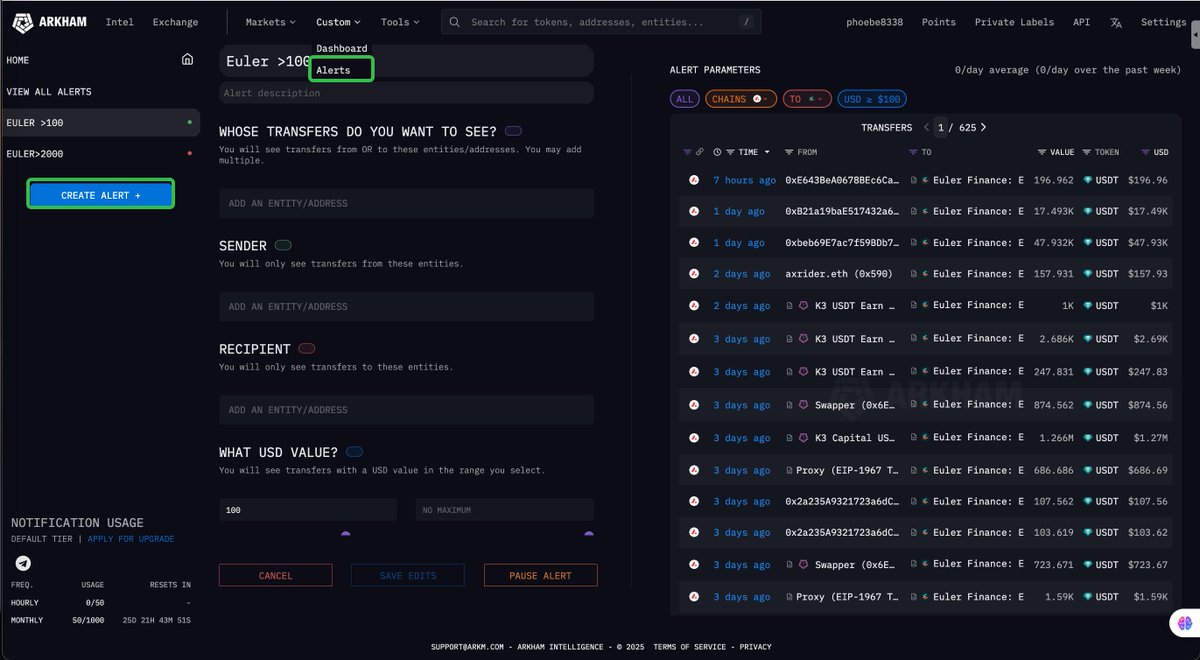
Task: Click the filter icon next to the TO column
Action: pos(914,152)
